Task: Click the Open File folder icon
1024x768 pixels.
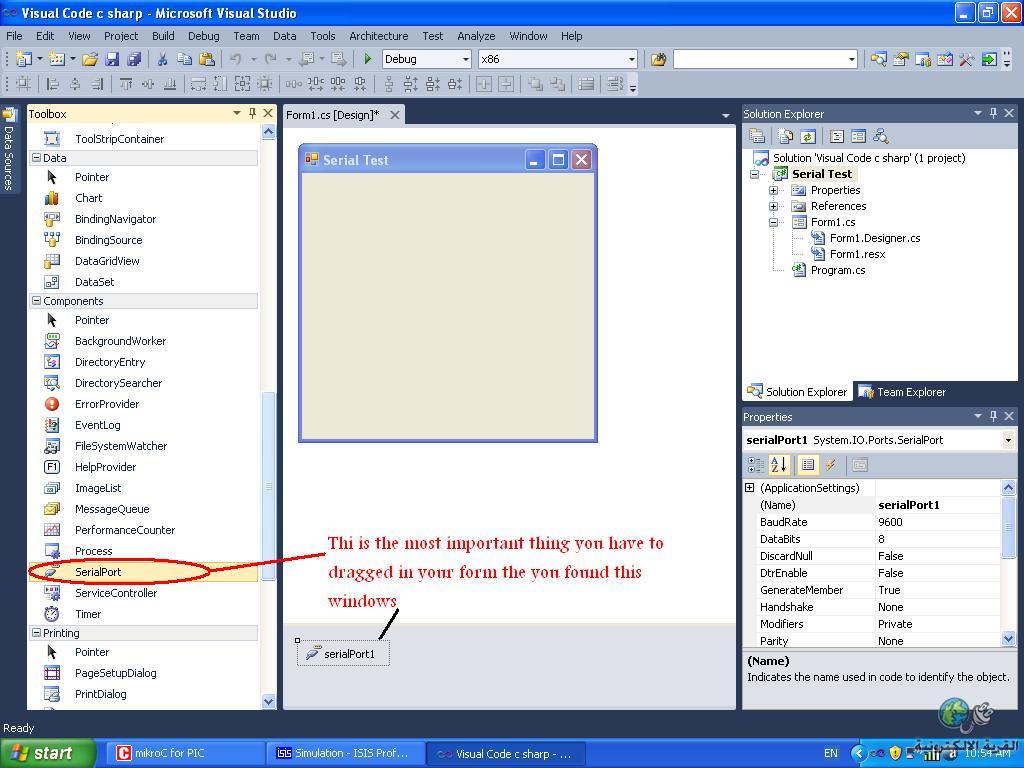Action: 90,59
